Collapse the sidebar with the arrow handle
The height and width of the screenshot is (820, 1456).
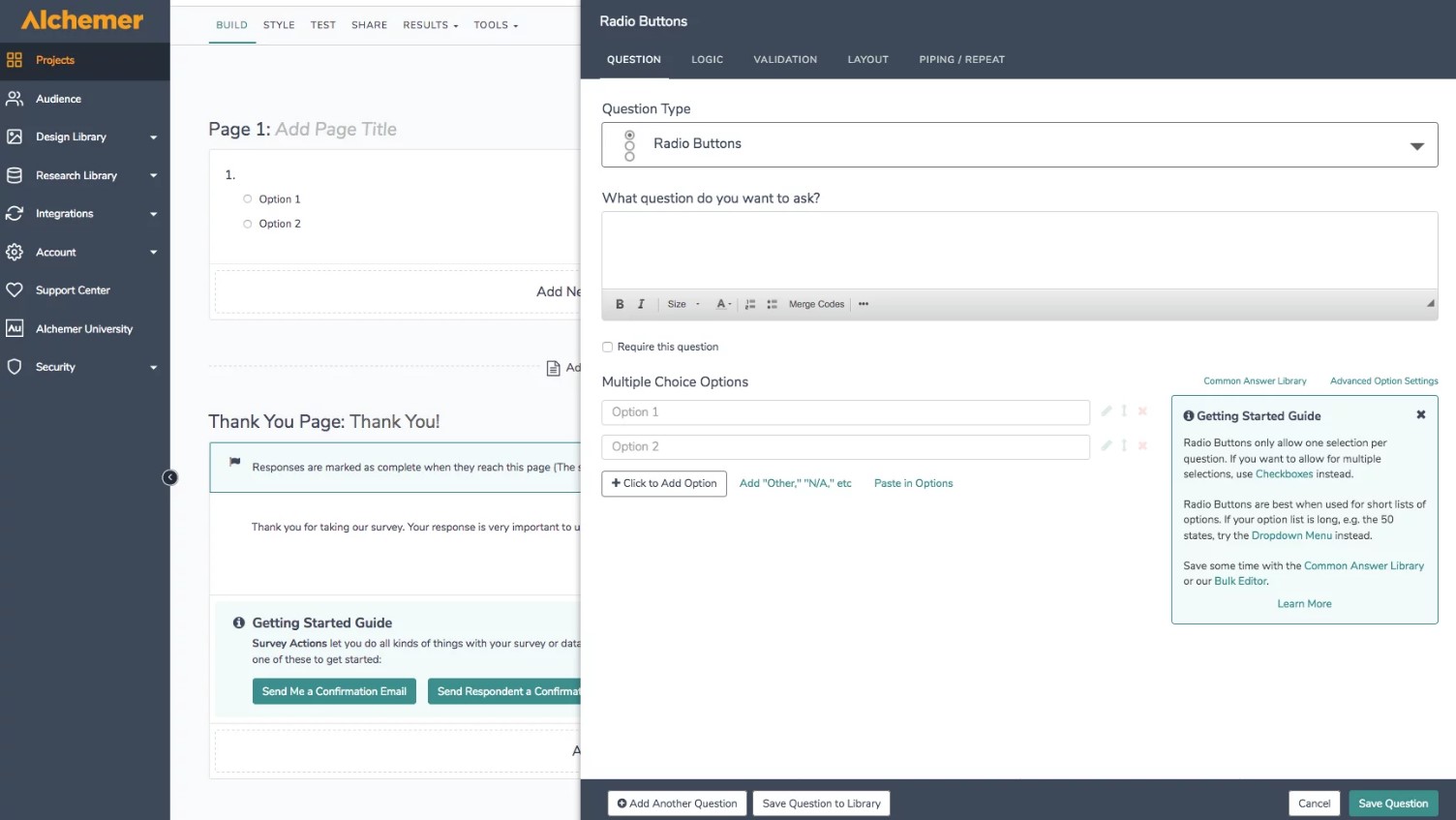coord(169,477)
